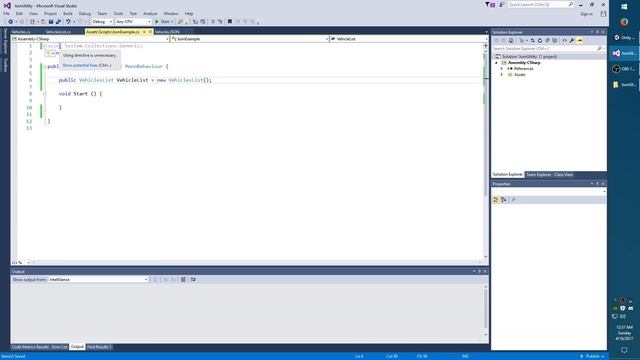The width and height of the screenshot is (640, 360).
Task: Expand the Assets folder node
Action: click(x=502, y=75)
